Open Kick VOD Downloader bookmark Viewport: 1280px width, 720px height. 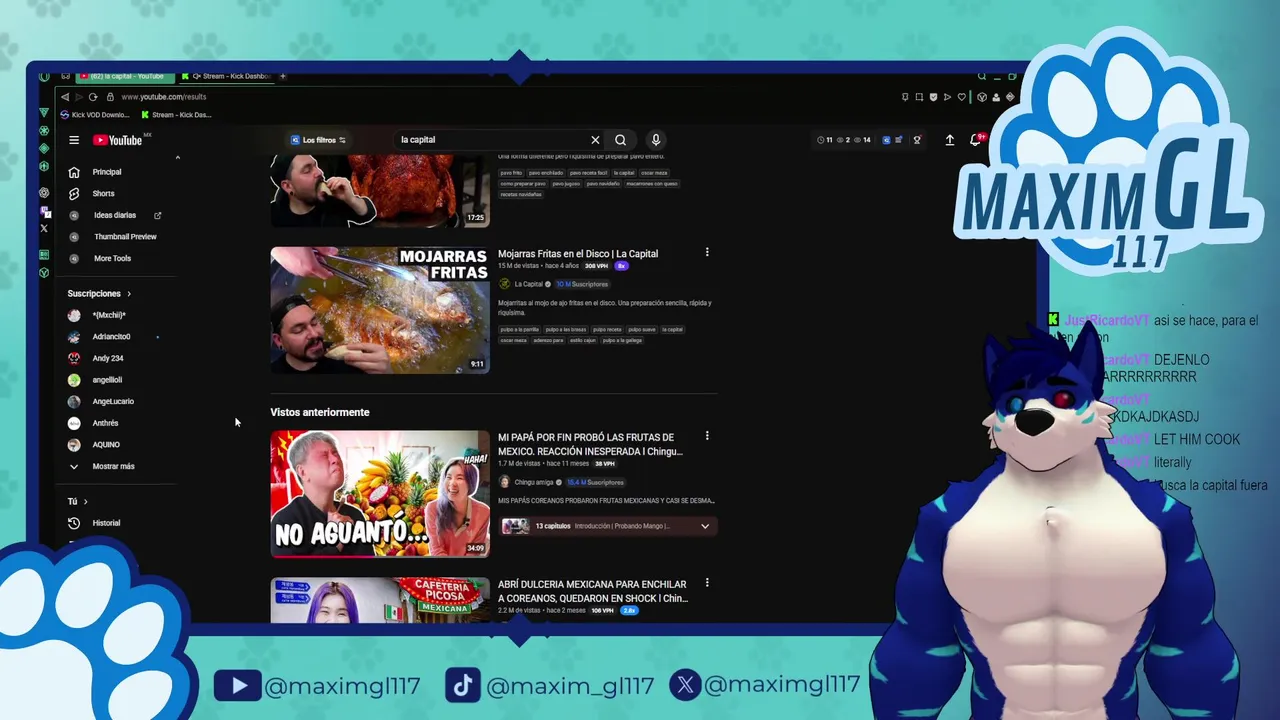click(94, 115)
